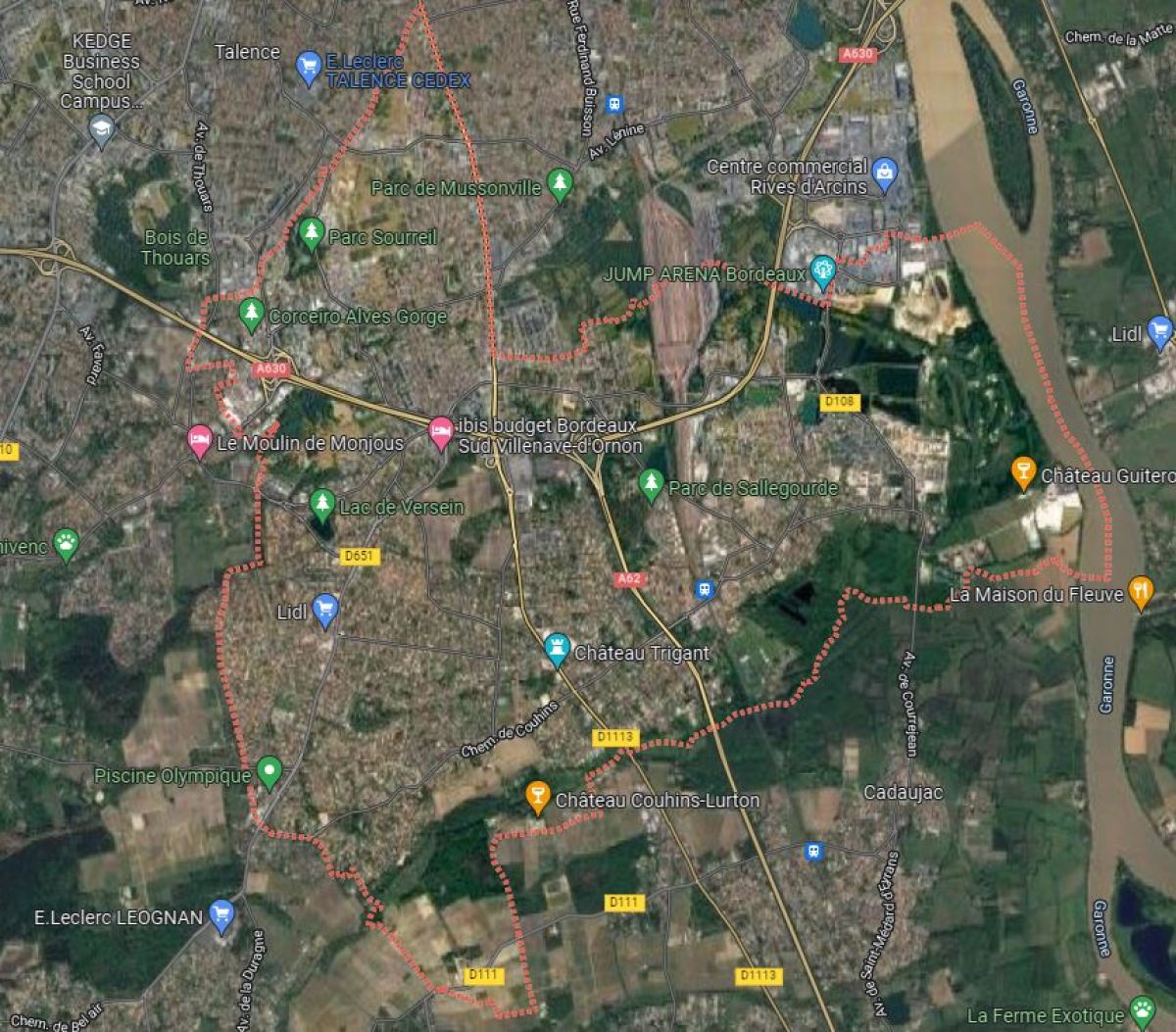Image resolution: width=1176 pixels, height=1032 pixels.
Task: Select La Ferme Exotique paw icon
Action: (1143, 1011)
